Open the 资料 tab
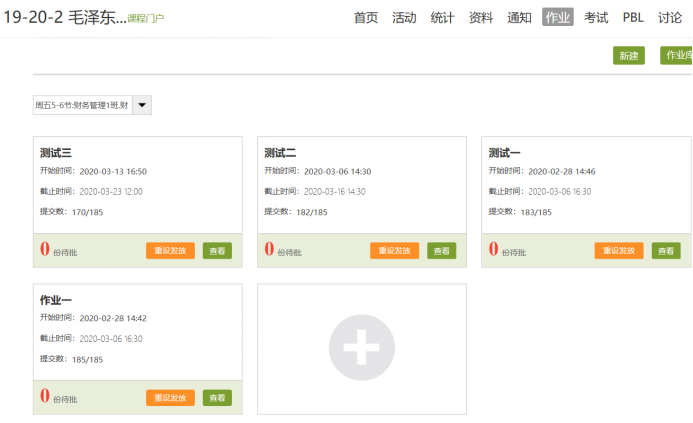The width and height of the screenshot is (693, 423). click(481, 18)
